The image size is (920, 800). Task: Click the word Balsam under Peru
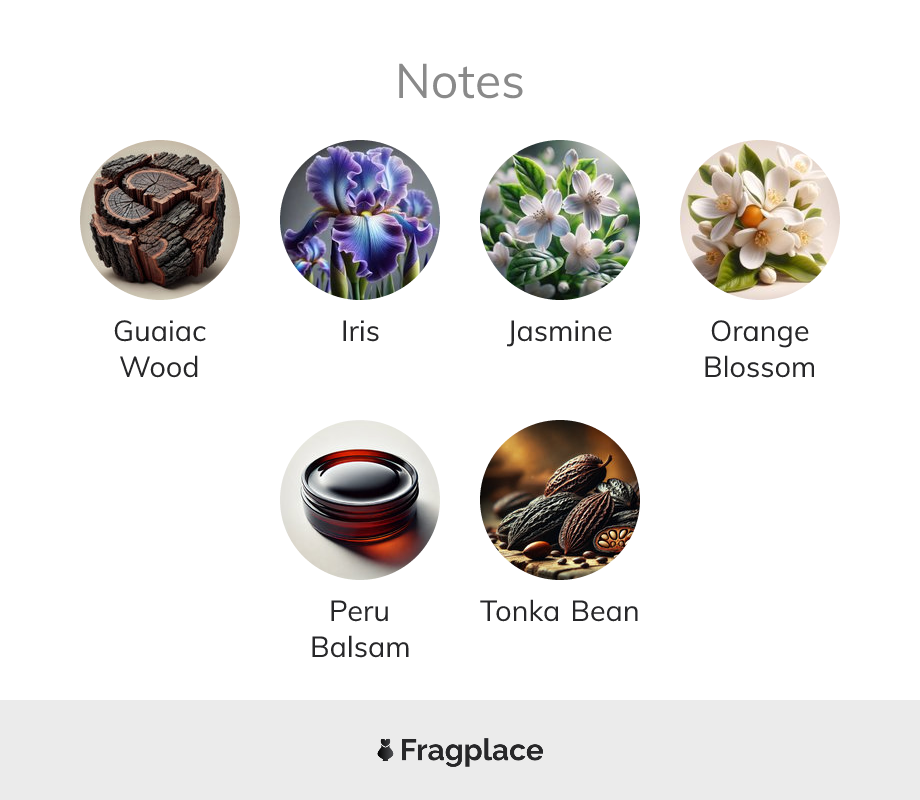click(x=360, y=648)
